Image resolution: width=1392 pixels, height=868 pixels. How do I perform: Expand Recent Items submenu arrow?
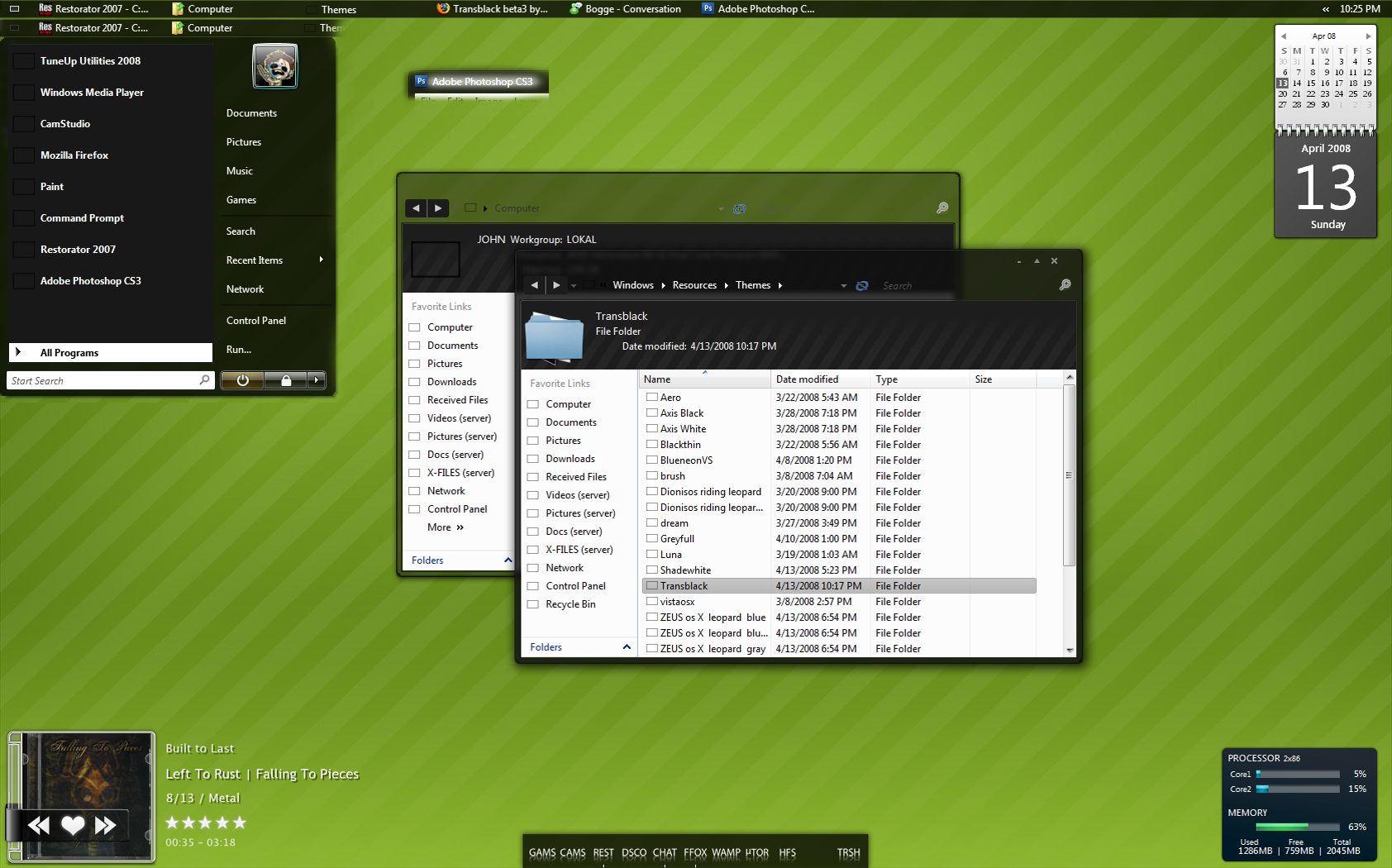point(322,260)
